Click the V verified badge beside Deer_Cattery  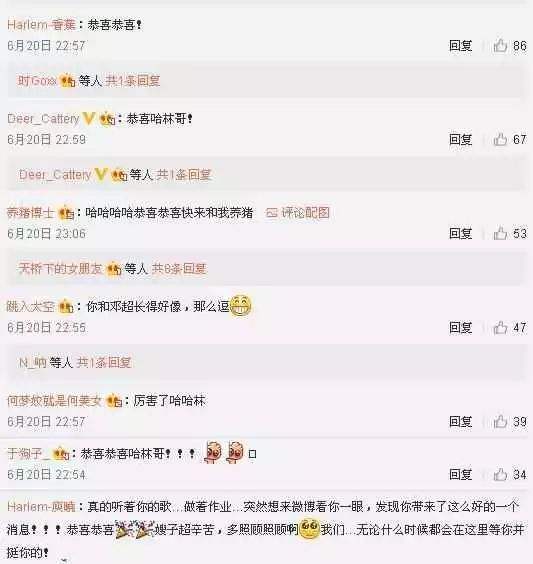89,118
